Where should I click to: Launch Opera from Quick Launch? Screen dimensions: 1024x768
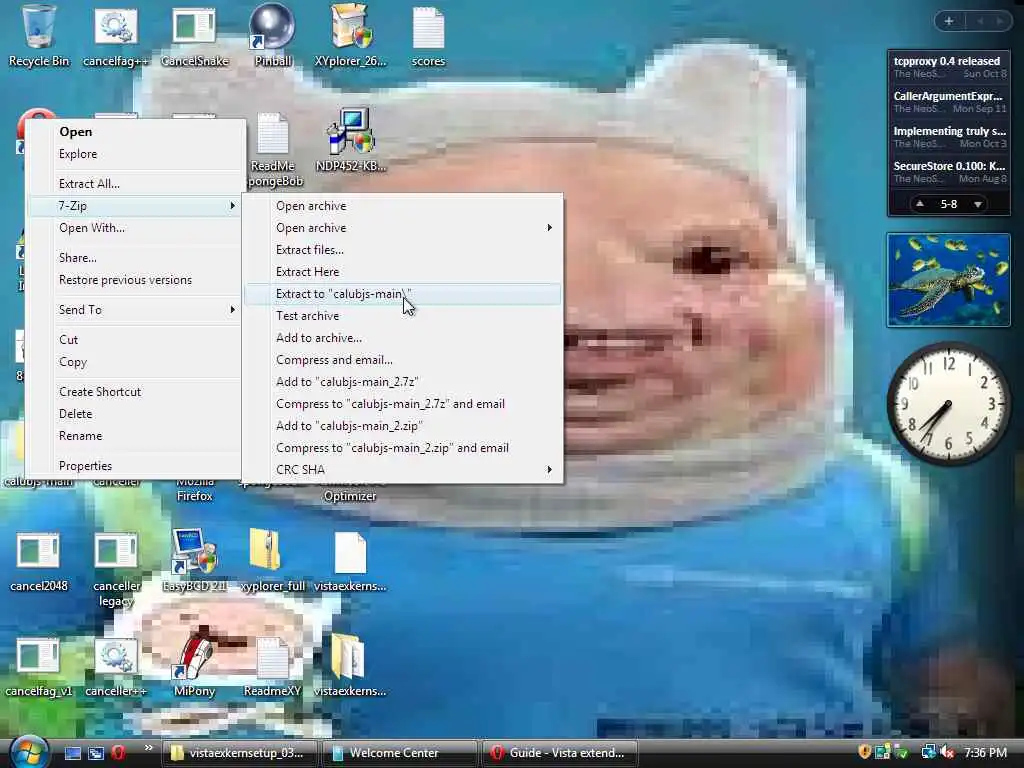pos(118,753)
